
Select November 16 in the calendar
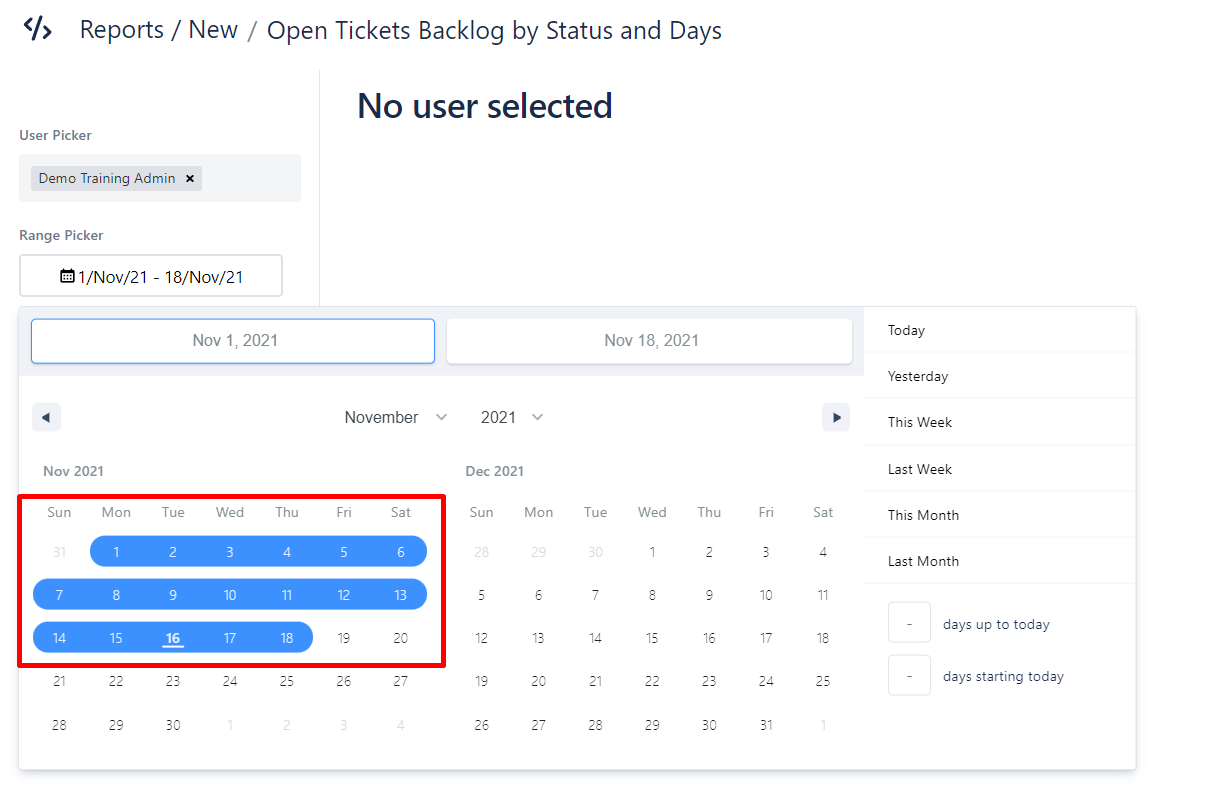click(x=173, y=638)
